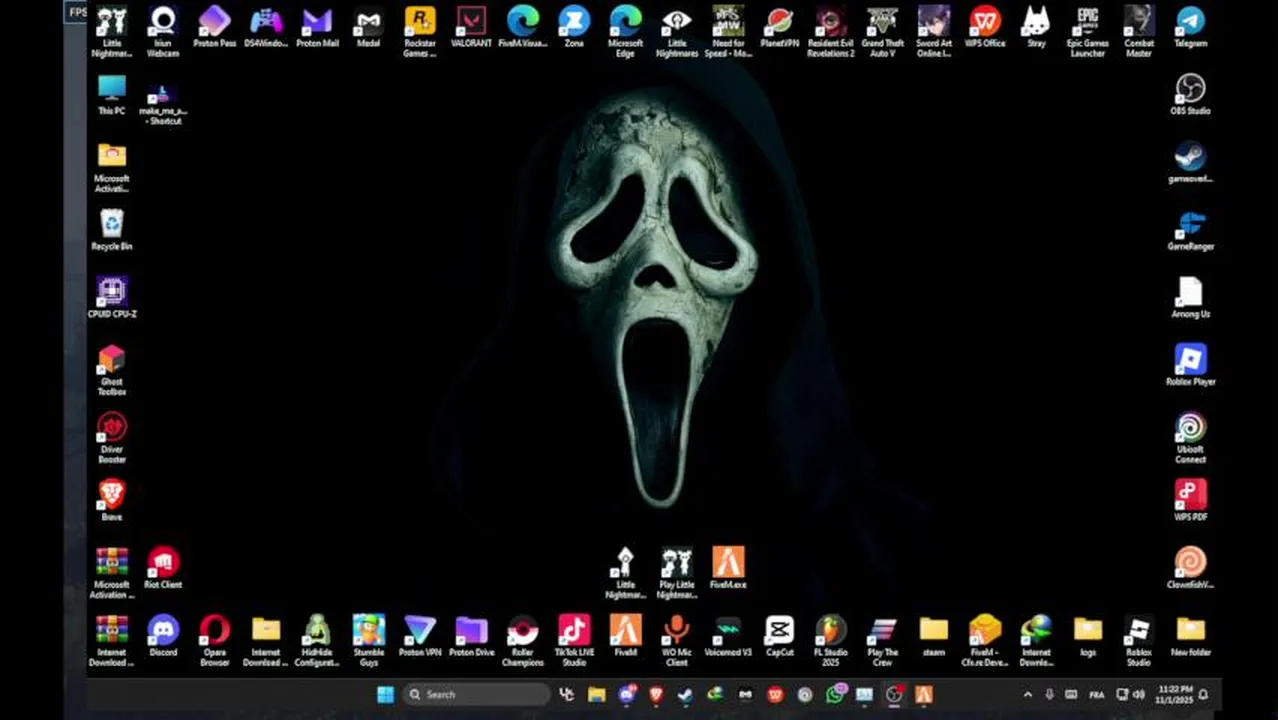This screenshot has width=1278, height=720.
Task: Launch Roller Champions shortcut
Action: click(523, 640)
